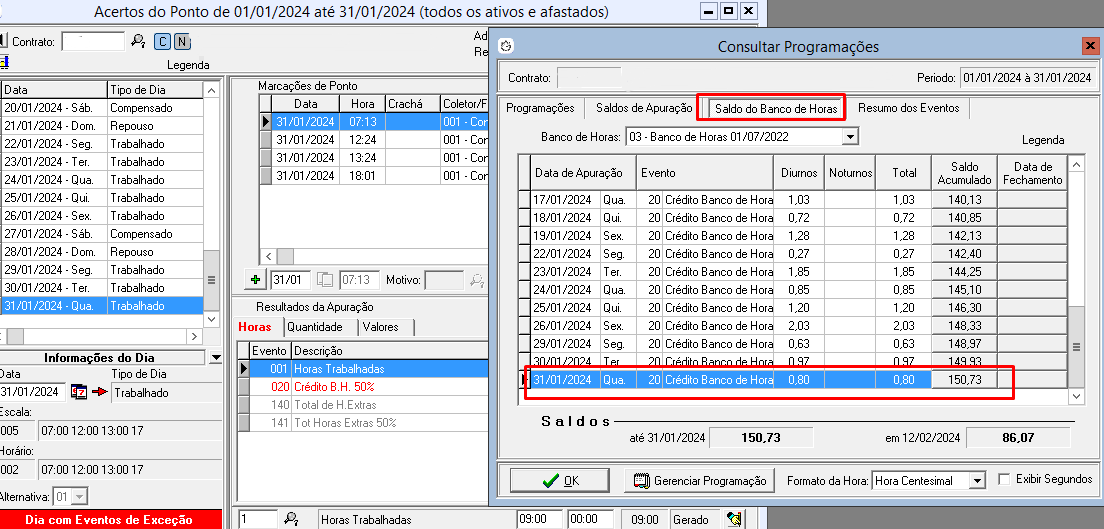Enable the Exibir Segundos checkbox
Screen dimensions: 1104x529
coord(1005,480)
